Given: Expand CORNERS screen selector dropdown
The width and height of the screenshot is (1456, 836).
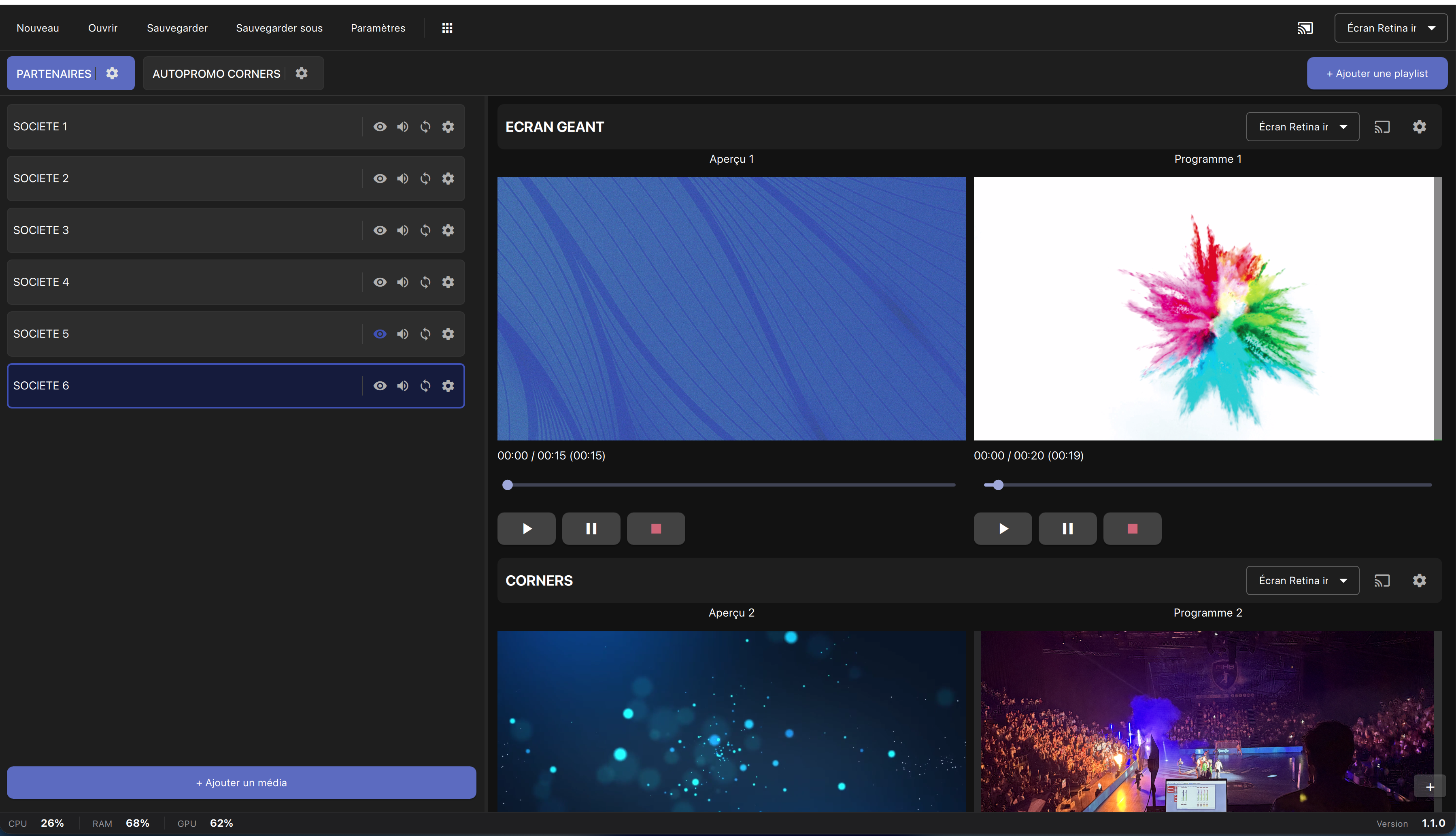Looking at the screenshot, I should tap(1302, 581).
